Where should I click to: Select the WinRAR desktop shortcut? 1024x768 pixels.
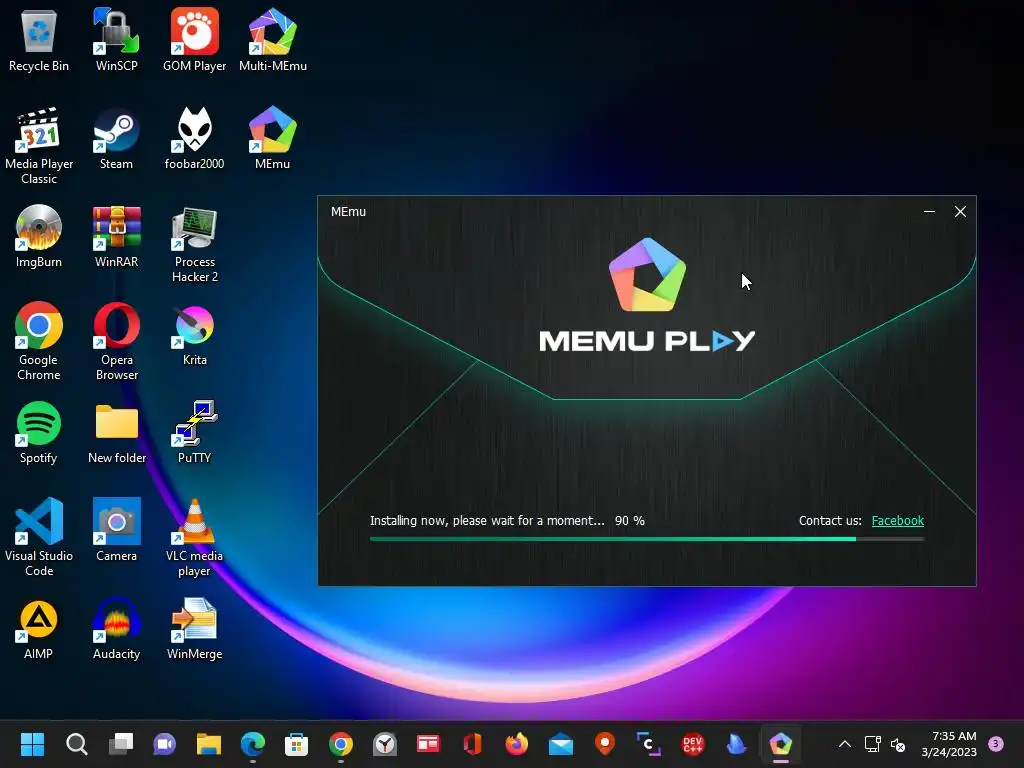(x=116, y=236)
